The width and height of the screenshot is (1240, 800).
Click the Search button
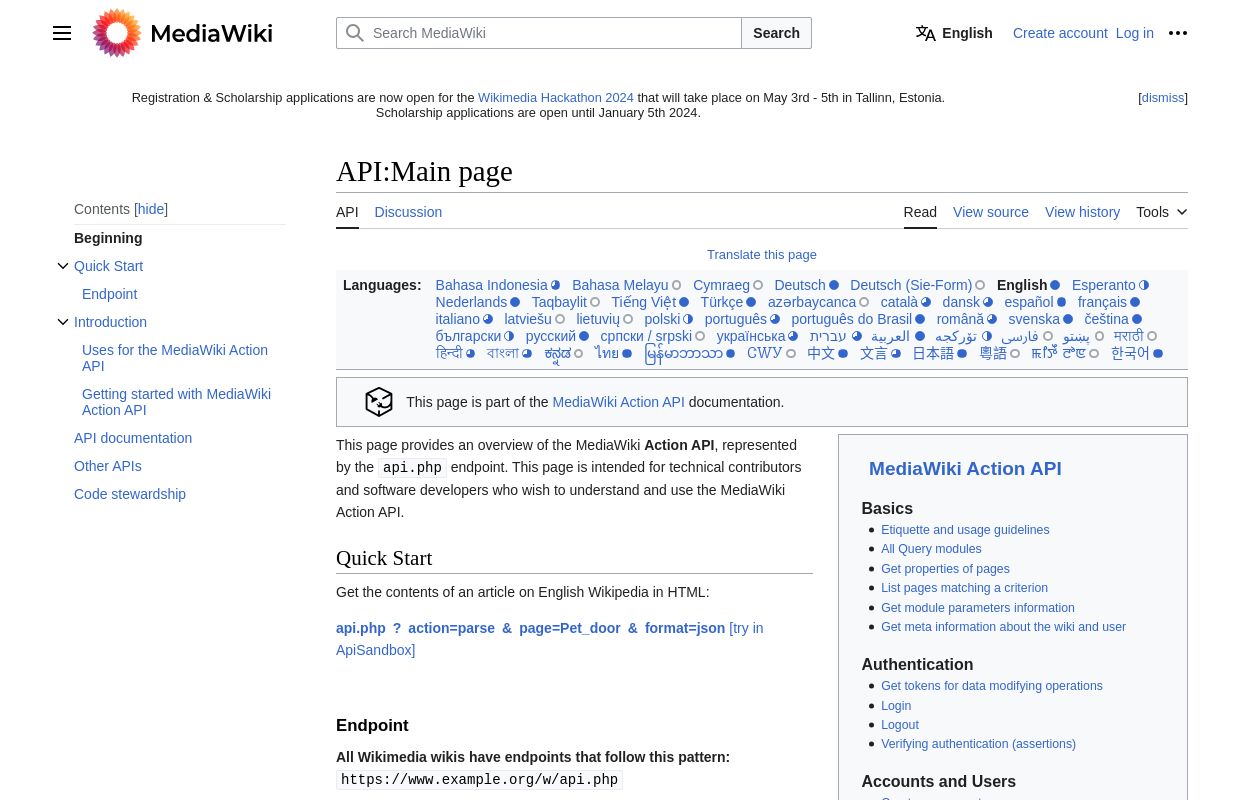(776, 33)
